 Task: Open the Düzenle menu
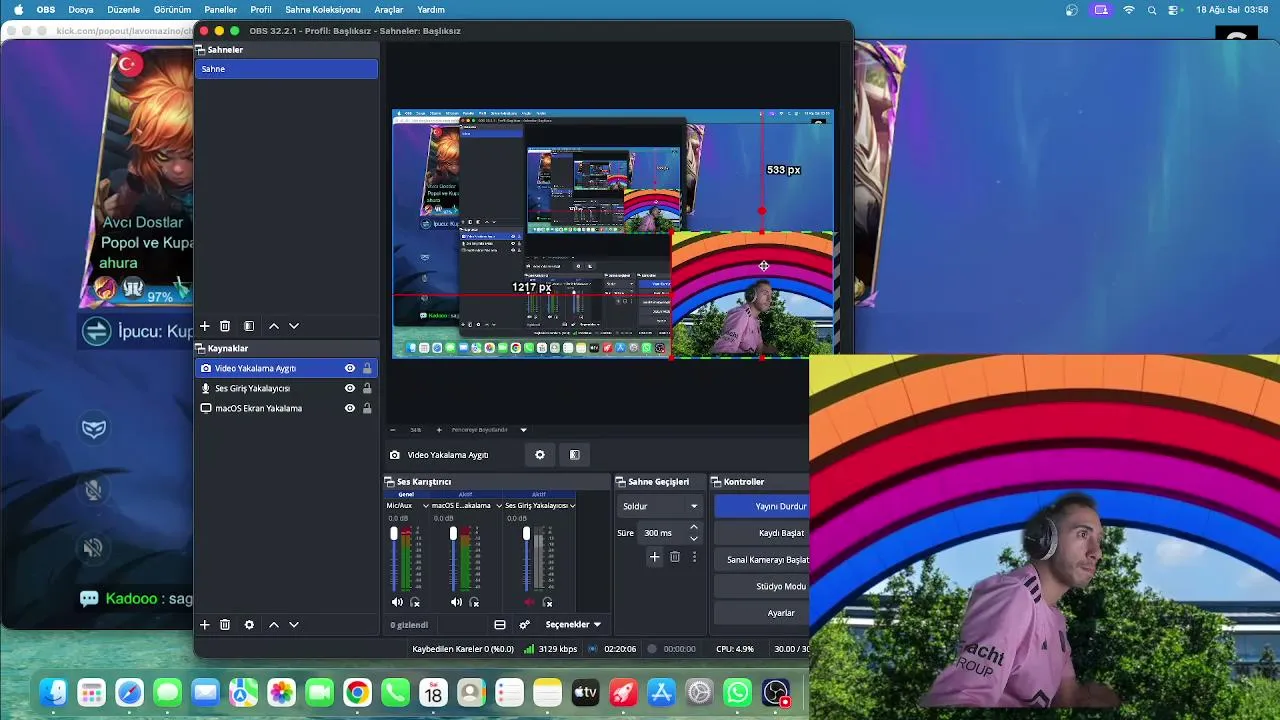pyautogui.click(x=123, y=10)
